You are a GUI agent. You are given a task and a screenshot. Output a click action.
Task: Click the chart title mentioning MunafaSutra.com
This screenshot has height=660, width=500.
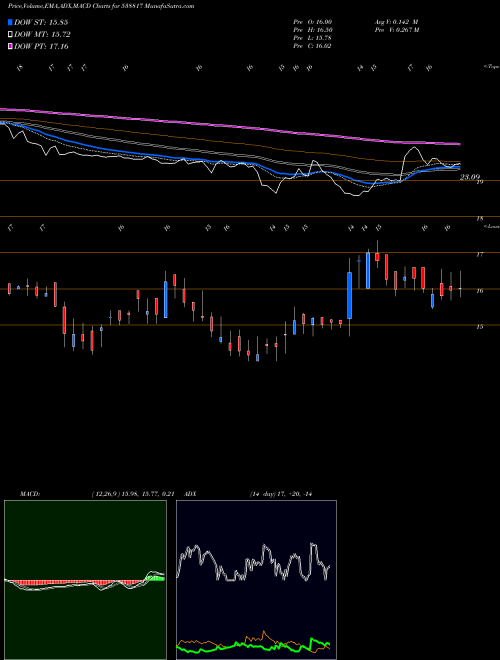(x=101, y=6)
